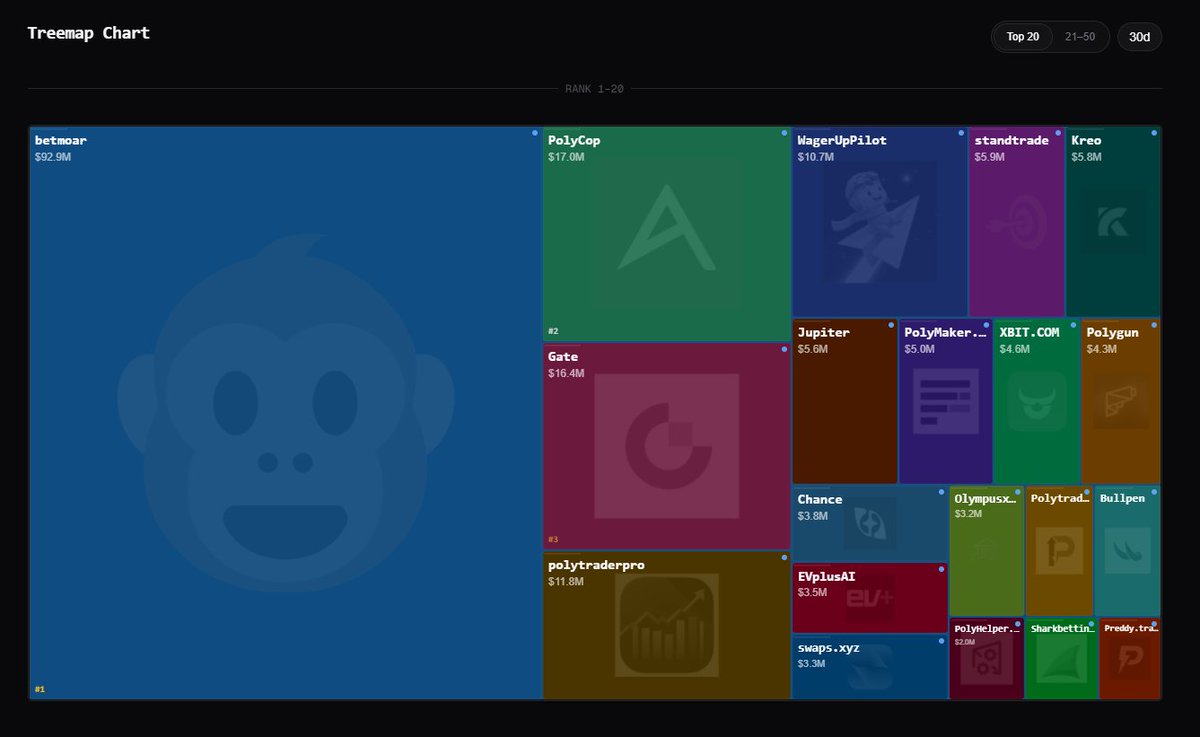Click the PolyHelper gear logo

(x=986, y=660)
